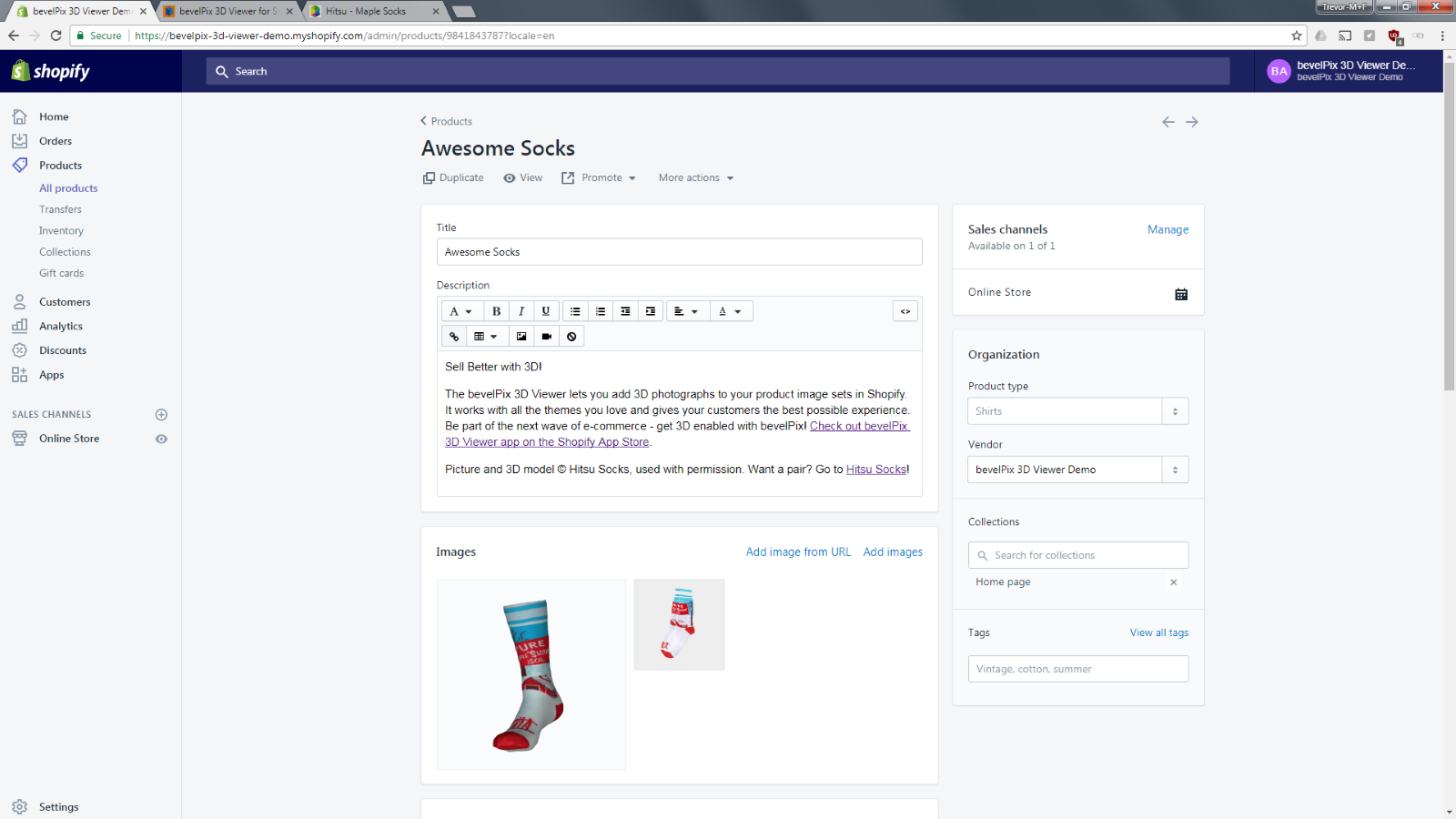
Task: Open the Product type Shirts selector
Action: coord(1078,411)
